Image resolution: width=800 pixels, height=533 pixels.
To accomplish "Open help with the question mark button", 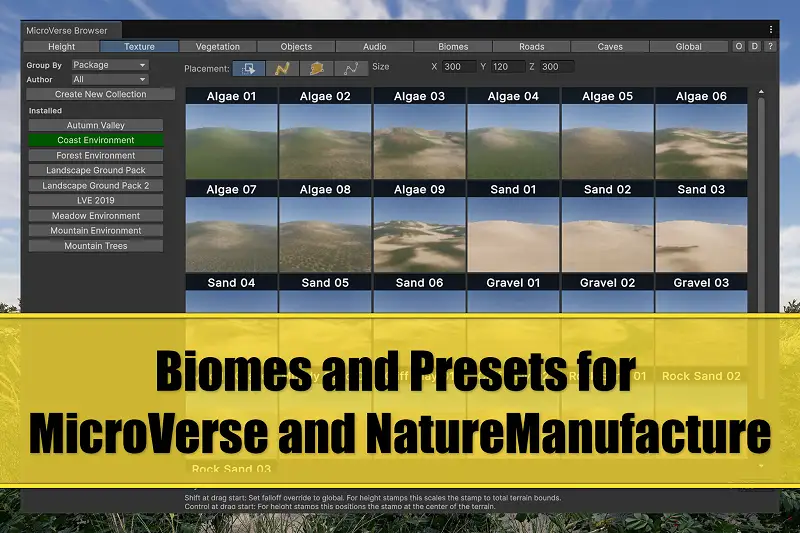I will click(x=770, y=46).
